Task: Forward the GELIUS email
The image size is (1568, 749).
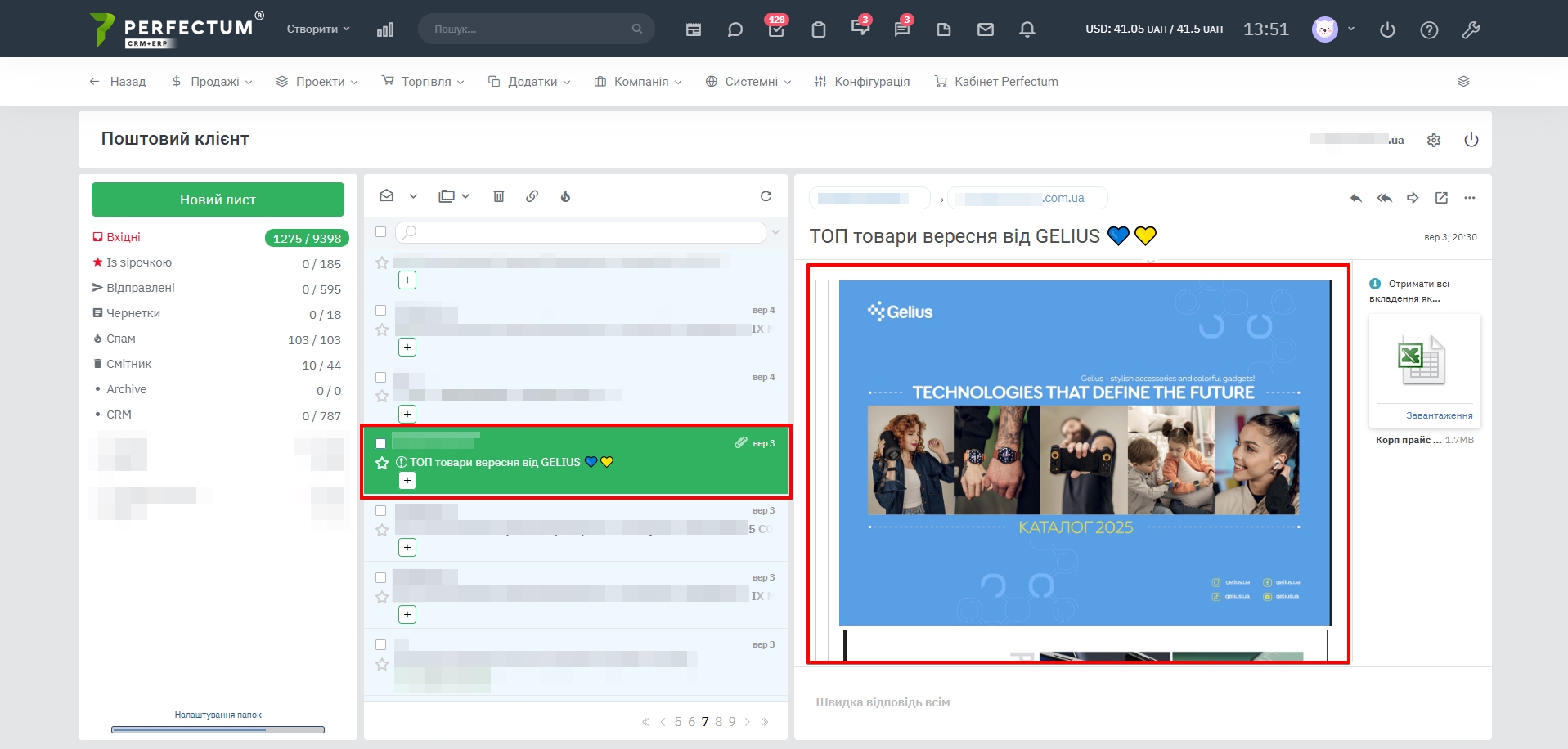Action: pos(1413,198)
